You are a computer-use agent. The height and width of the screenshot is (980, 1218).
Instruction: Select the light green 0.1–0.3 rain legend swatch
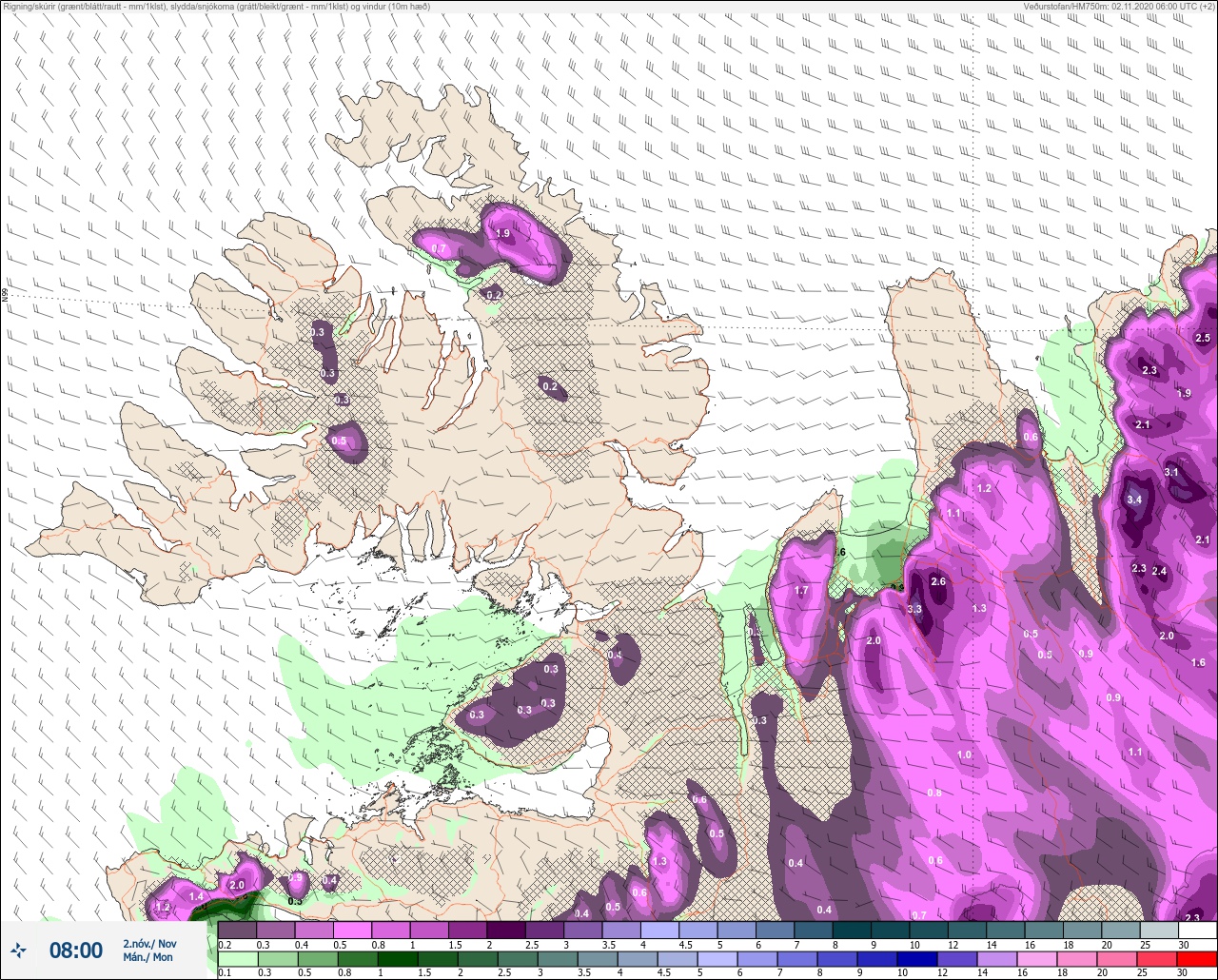click(x=237, y=959)
